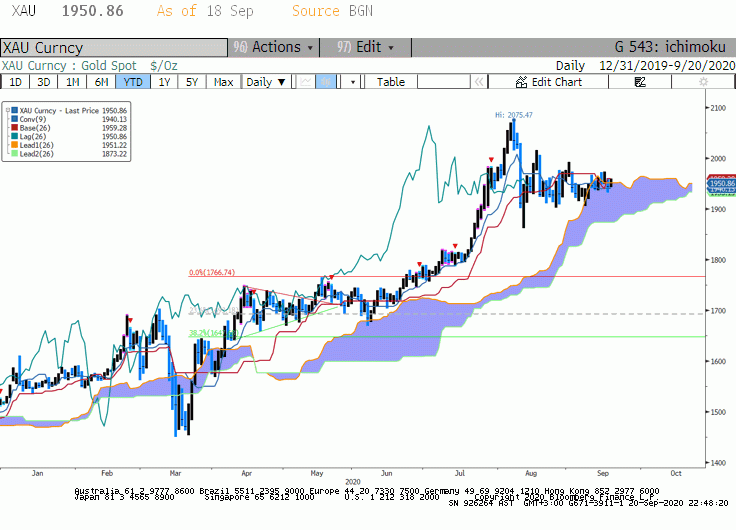Click the 1950.86 price tag on axis
Viewport: 736px width, 530px height.
721,183
